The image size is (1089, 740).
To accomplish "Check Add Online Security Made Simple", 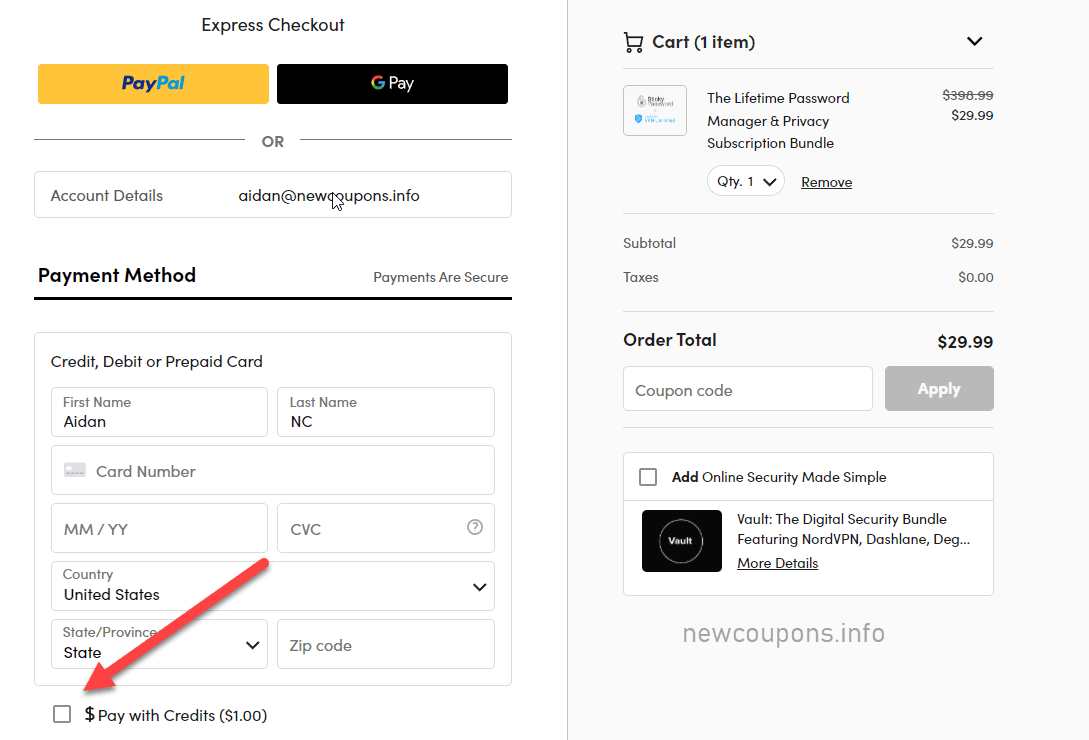I will pyautogui.click(x=647, y=477).
